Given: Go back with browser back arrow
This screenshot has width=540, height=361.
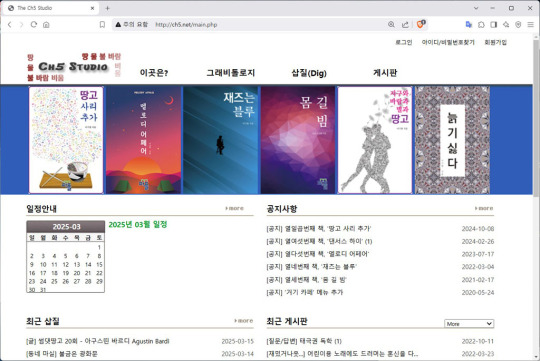Looking at the screenshot, I should (x=10, y=24).
